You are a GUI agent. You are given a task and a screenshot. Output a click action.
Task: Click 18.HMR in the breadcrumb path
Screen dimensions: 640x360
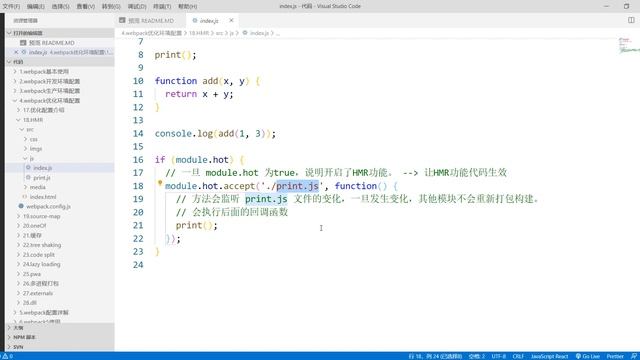(x=199, y=33)
